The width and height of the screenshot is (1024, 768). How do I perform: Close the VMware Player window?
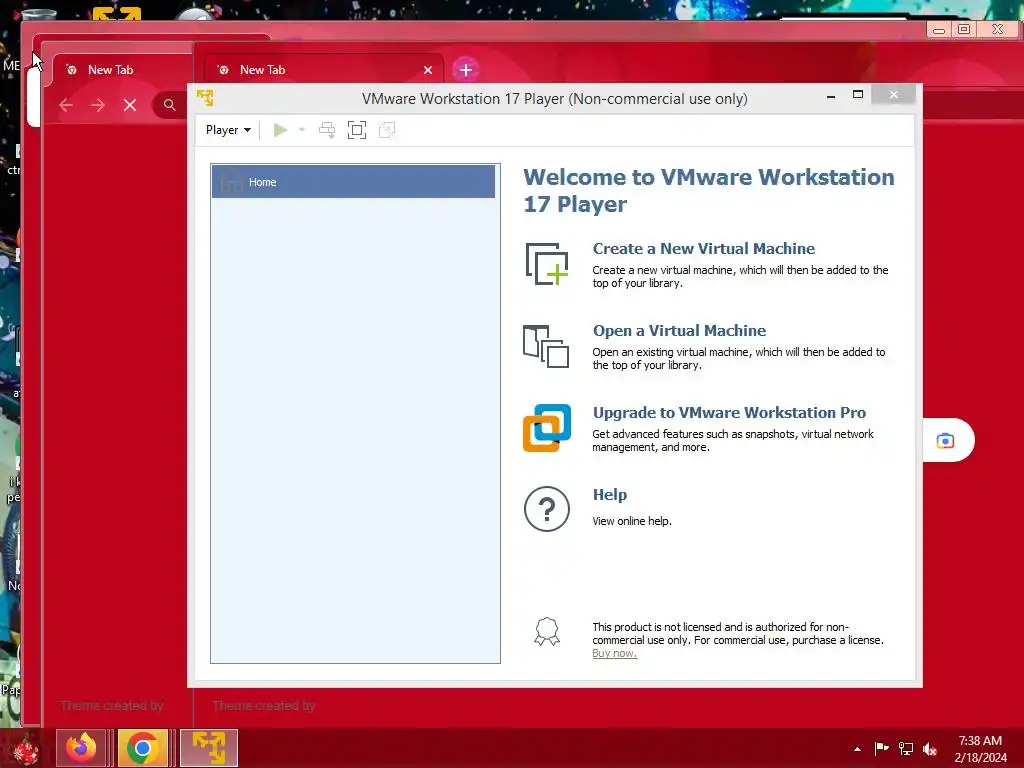pyautogui.click(x=893, y=95)
